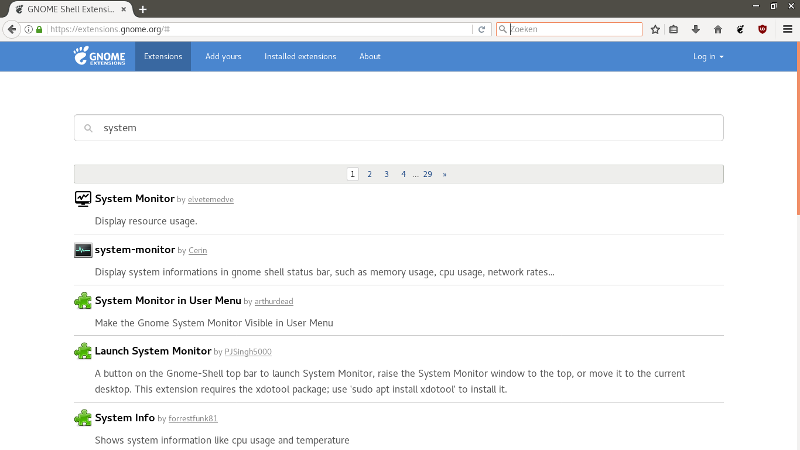Click 'Shows system information like cpu usage' text
The image size is (800, 450).
pyautogui.click(x=222, y=440)
